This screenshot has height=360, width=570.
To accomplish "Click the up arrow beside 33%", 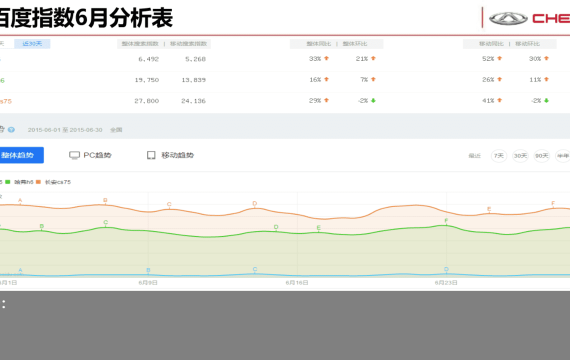I will point(326,58).
